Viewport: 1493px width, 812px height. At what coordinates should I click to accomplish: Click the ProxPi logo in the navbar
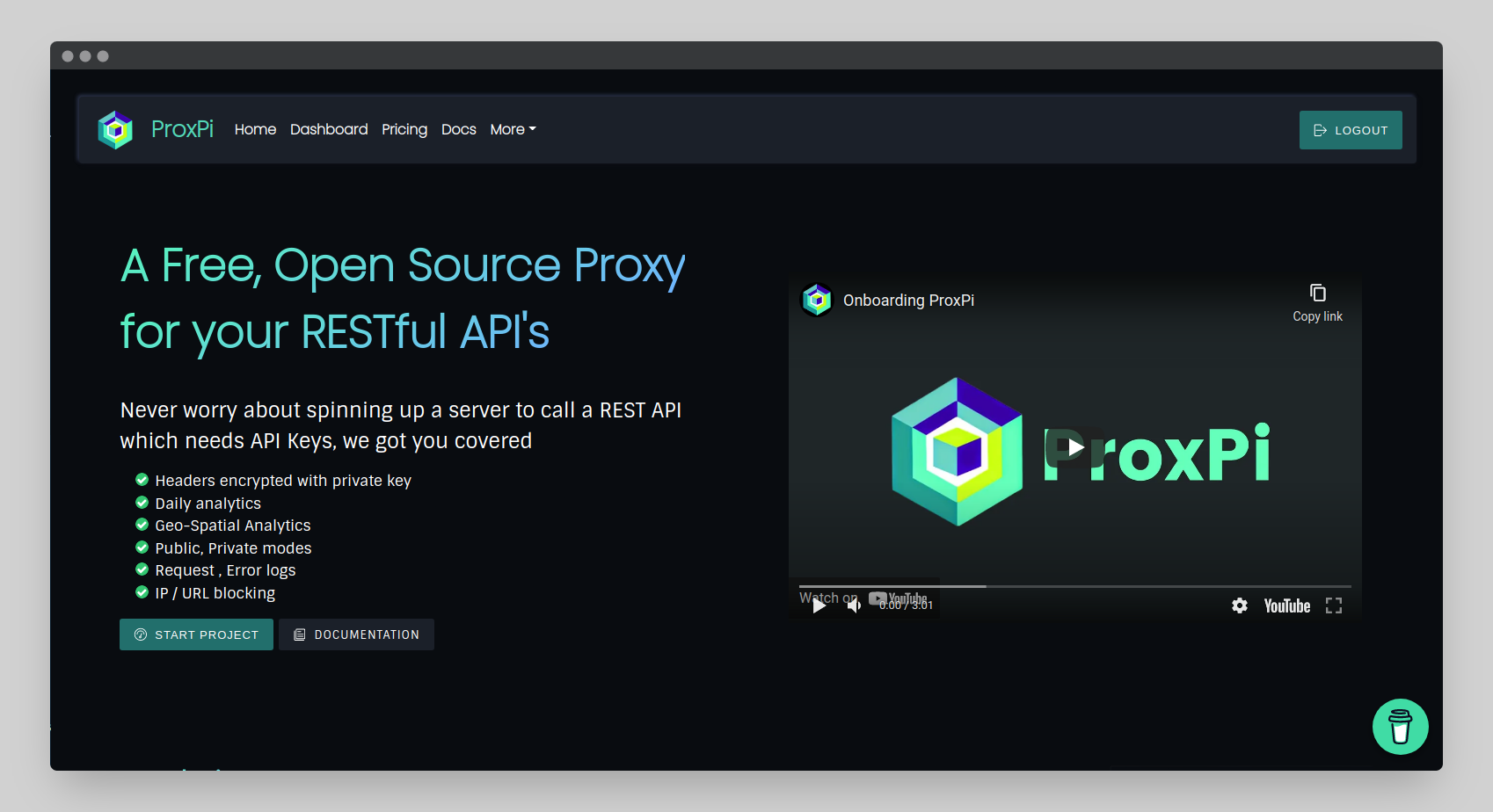[x=115, y=129]
